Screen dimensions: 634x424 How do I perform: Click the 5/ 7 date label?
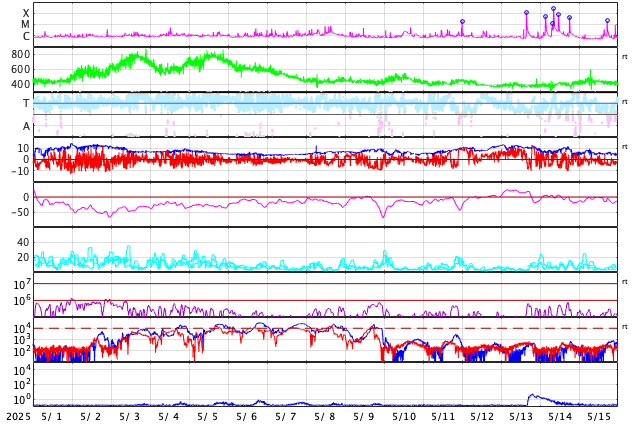[x=286, y=417]
